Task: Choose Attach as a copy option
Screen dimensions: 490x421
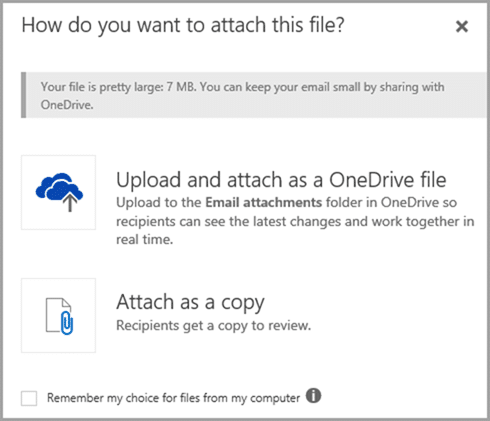Action: 190,302
